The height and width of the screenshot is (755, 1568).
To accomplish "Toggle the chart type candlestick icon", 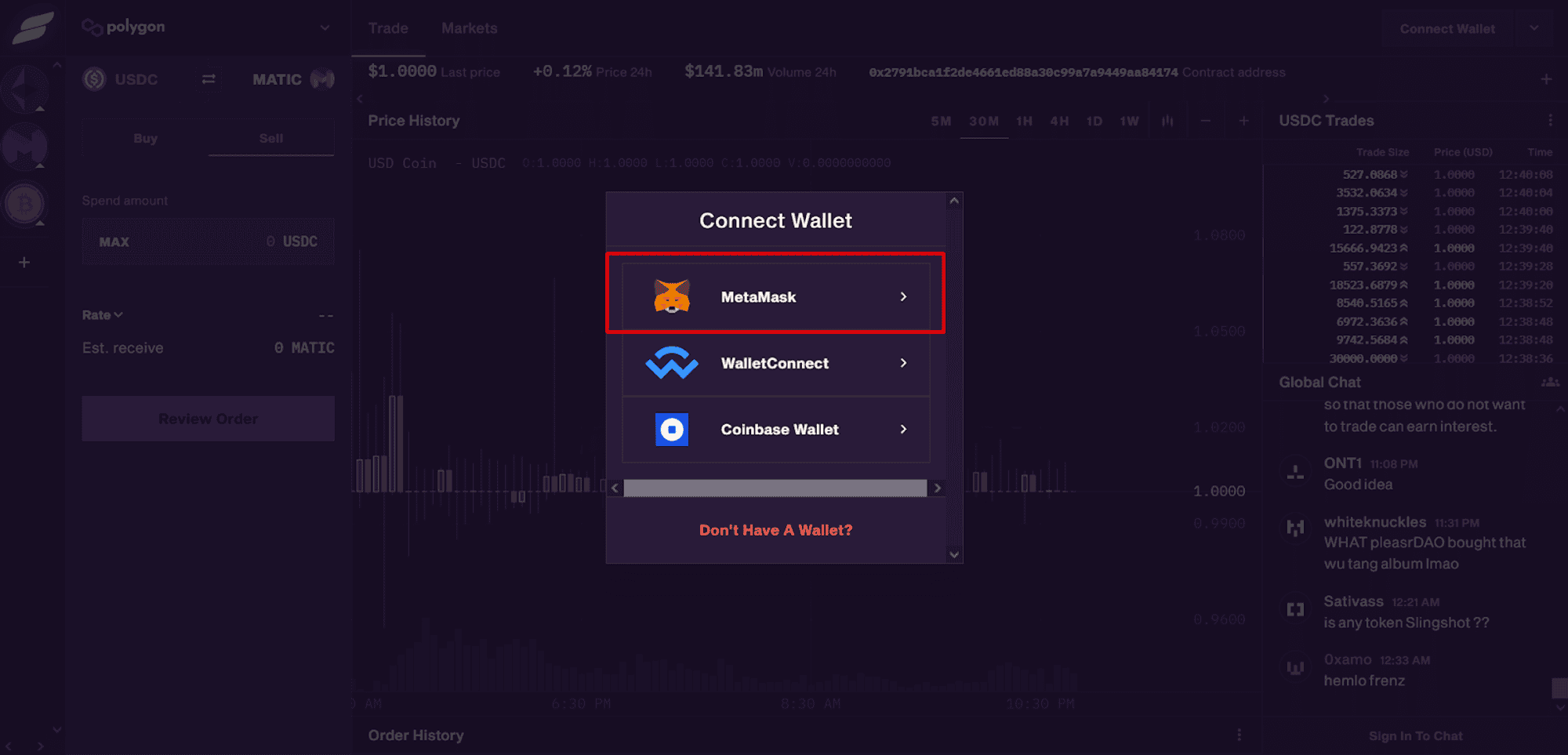I will coord(1167,121).
